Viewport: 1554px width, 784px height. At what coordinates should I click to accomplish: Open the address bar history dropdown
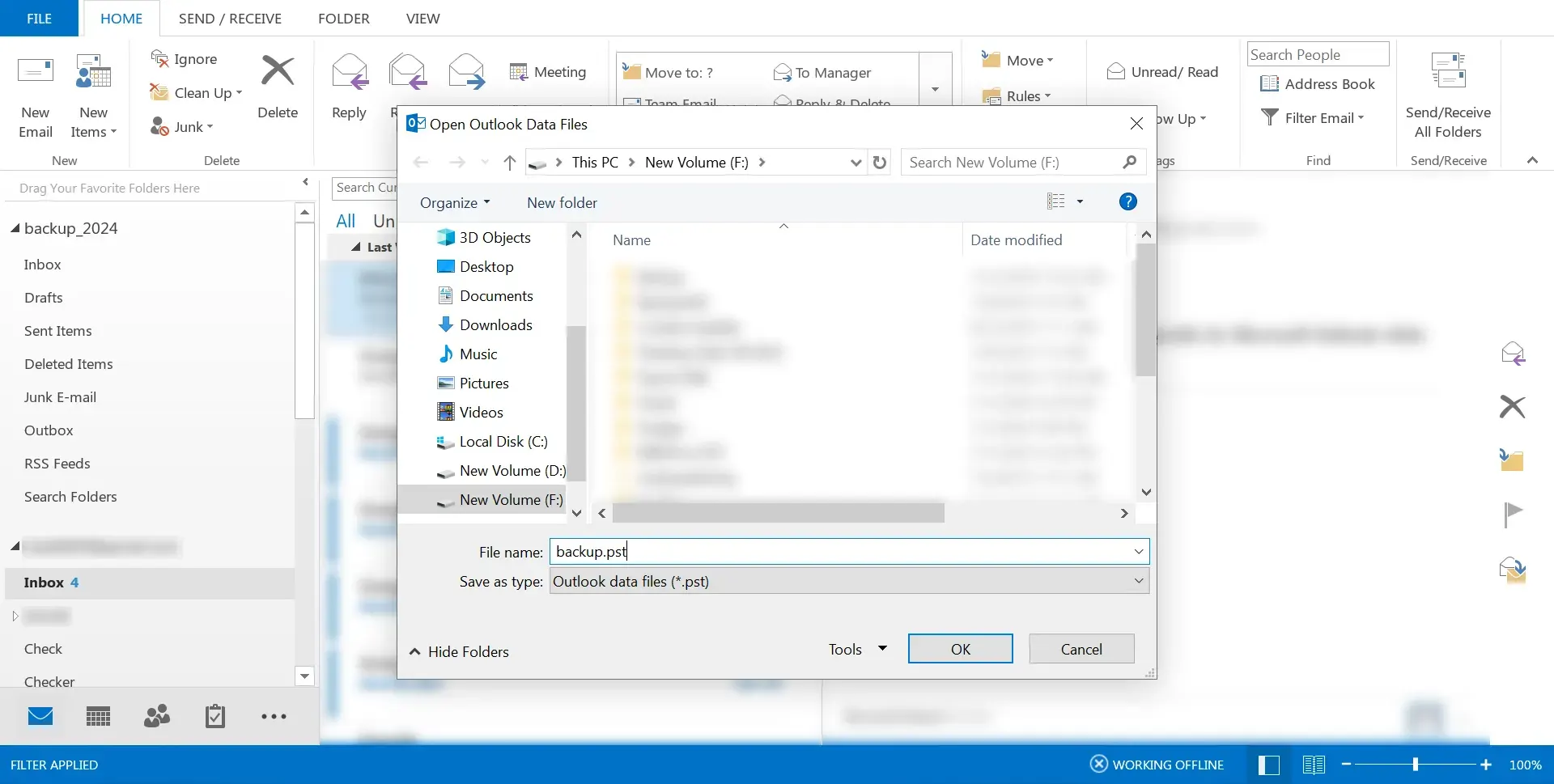click(856, 163)
